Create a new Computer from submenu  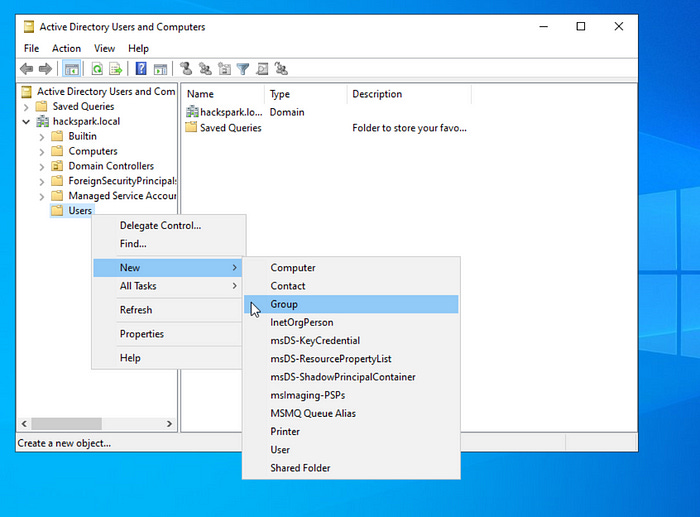(351, 267)
